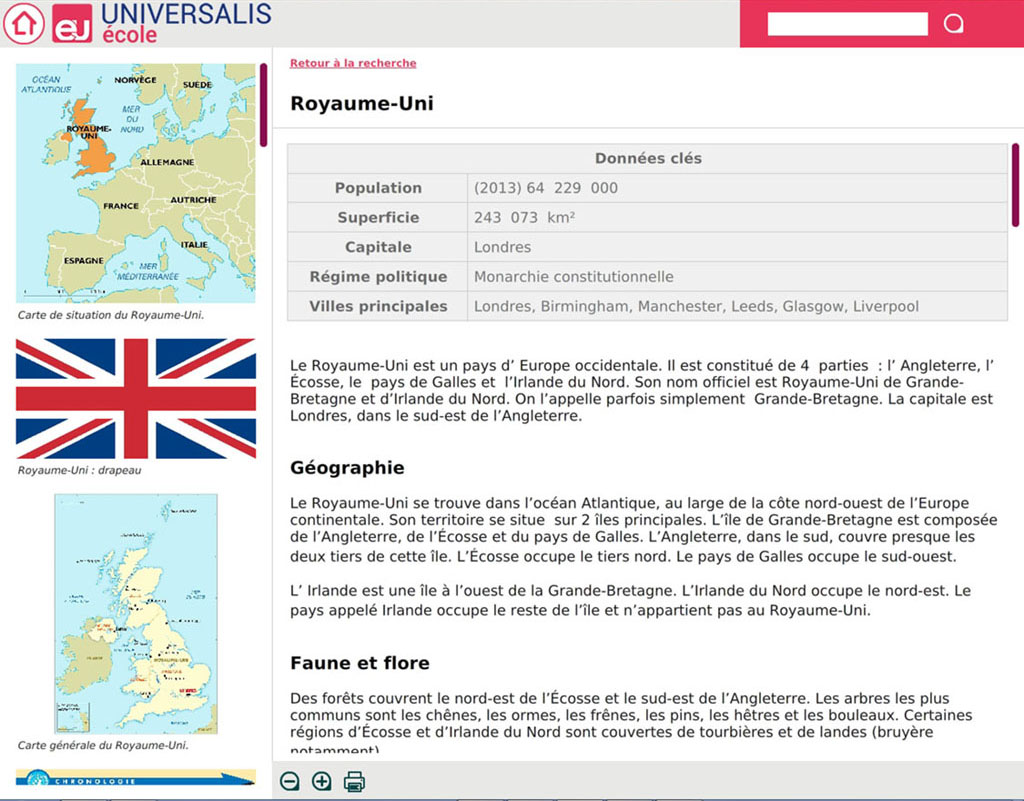This screenshot has height=801, width=1024.
Task: Click the search magnifier icon
Action: tap(953, 24)
